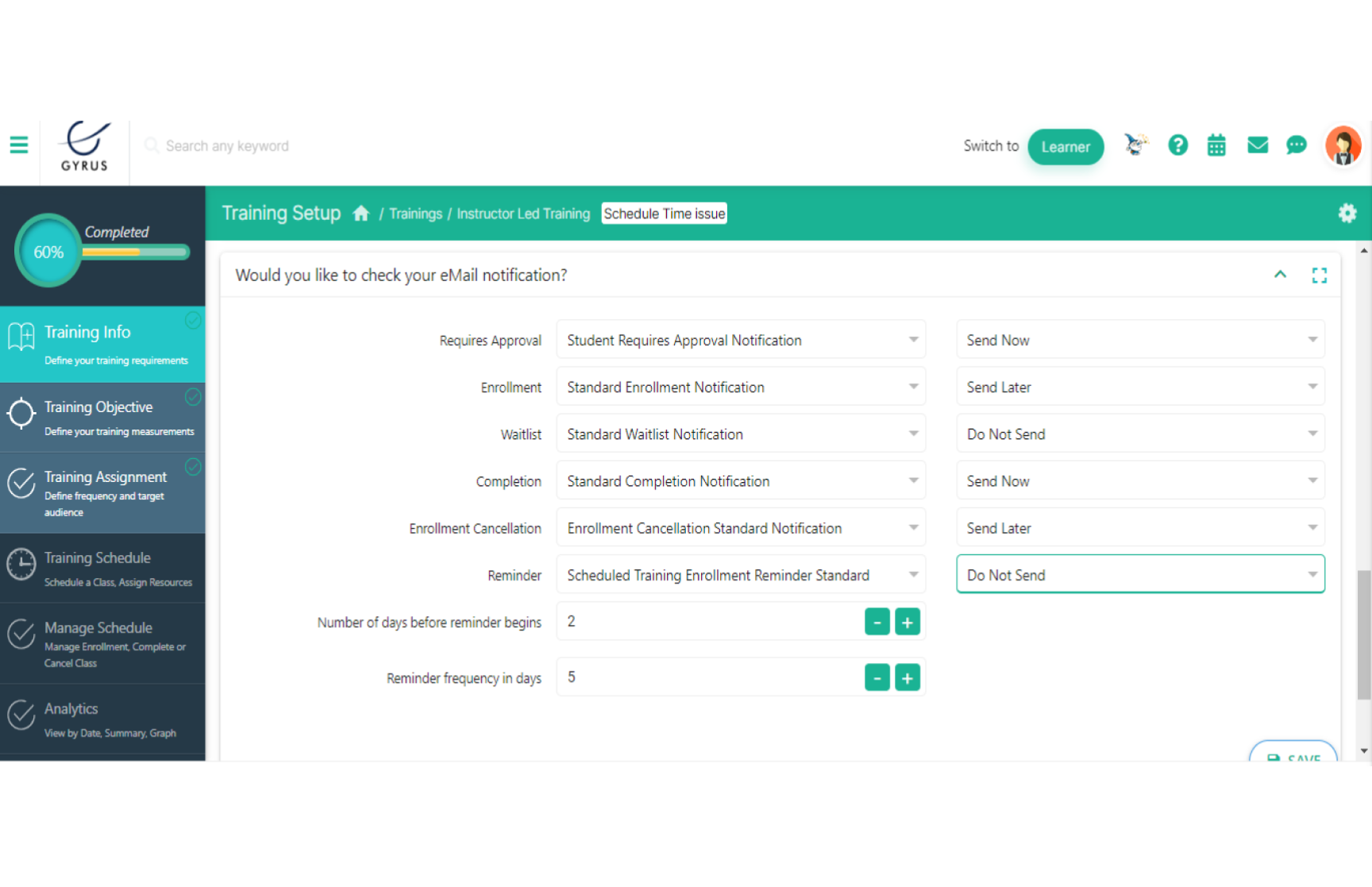Click the Completed progress bar
The height and width of the screenshot is (887, 1372).
136,252
